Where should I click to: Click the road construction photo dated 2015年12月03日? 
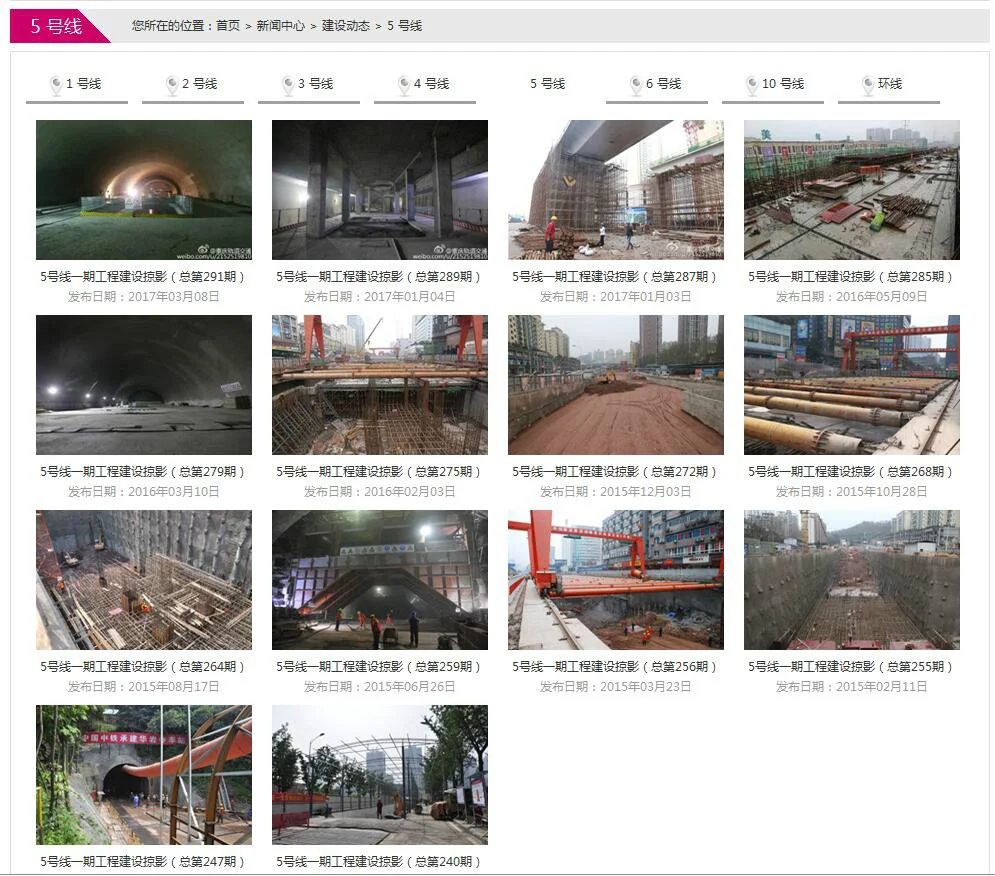pos(615,384)
